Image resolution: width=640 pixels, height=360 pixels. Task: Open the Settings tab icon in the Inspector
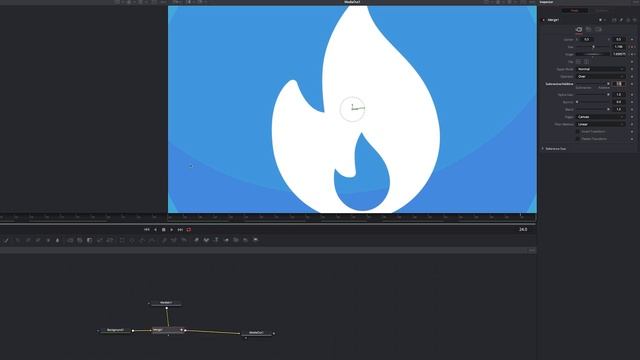tap(598, 29)
